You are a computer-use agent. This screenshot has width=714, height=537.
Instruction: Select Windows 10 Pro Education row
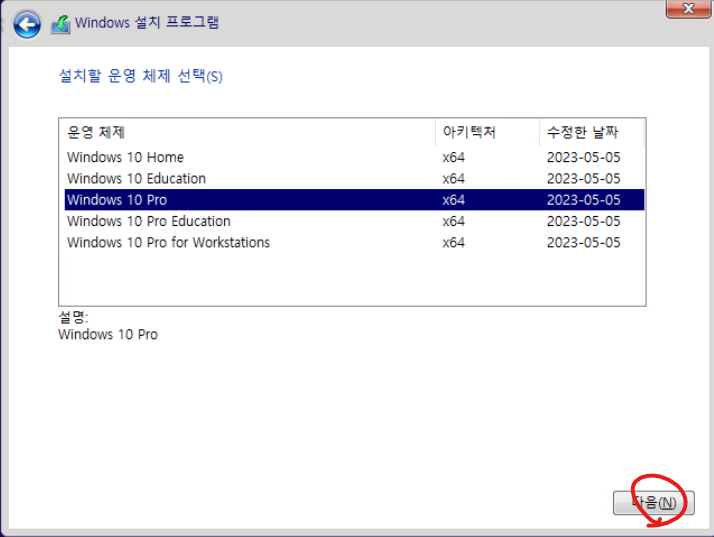[x=354, y=221]
